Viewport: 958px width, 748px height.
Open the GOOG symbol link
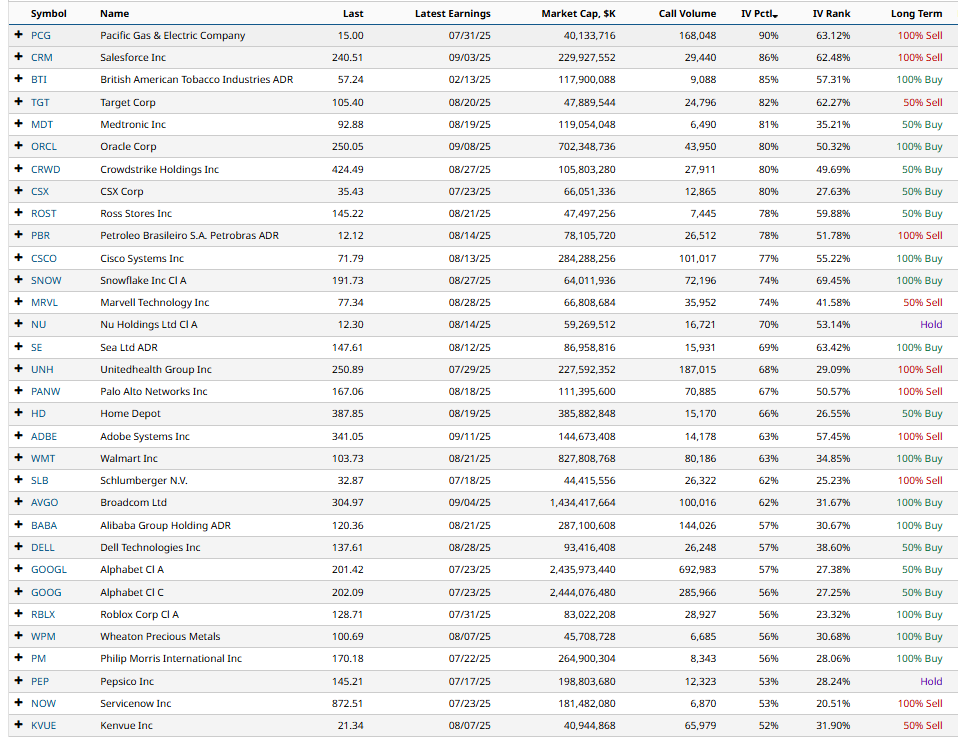coord(46,592)
